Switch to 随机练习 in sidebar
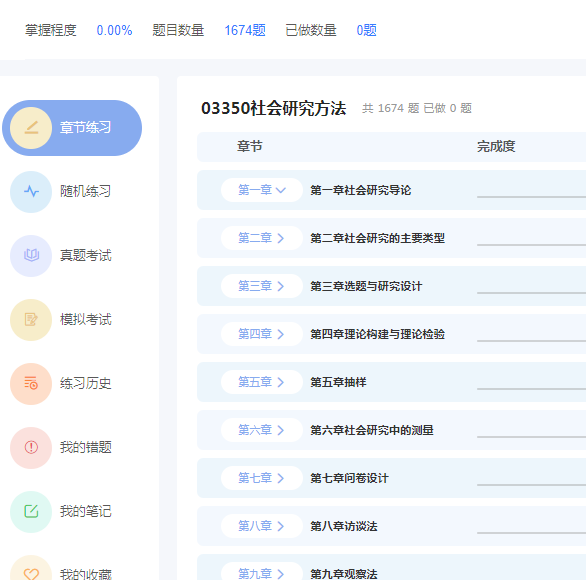Image resolution: width=586 pixels, height=580 pixels. pos(86,191)
